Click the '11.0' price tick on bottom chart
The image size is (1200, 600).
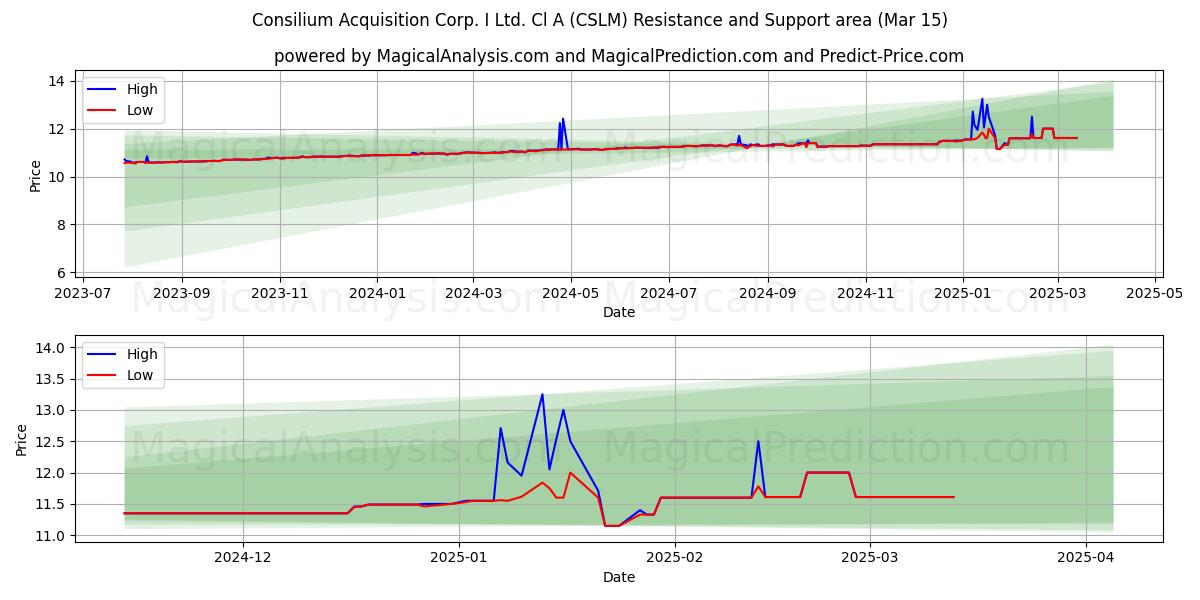tap(49, 536)
